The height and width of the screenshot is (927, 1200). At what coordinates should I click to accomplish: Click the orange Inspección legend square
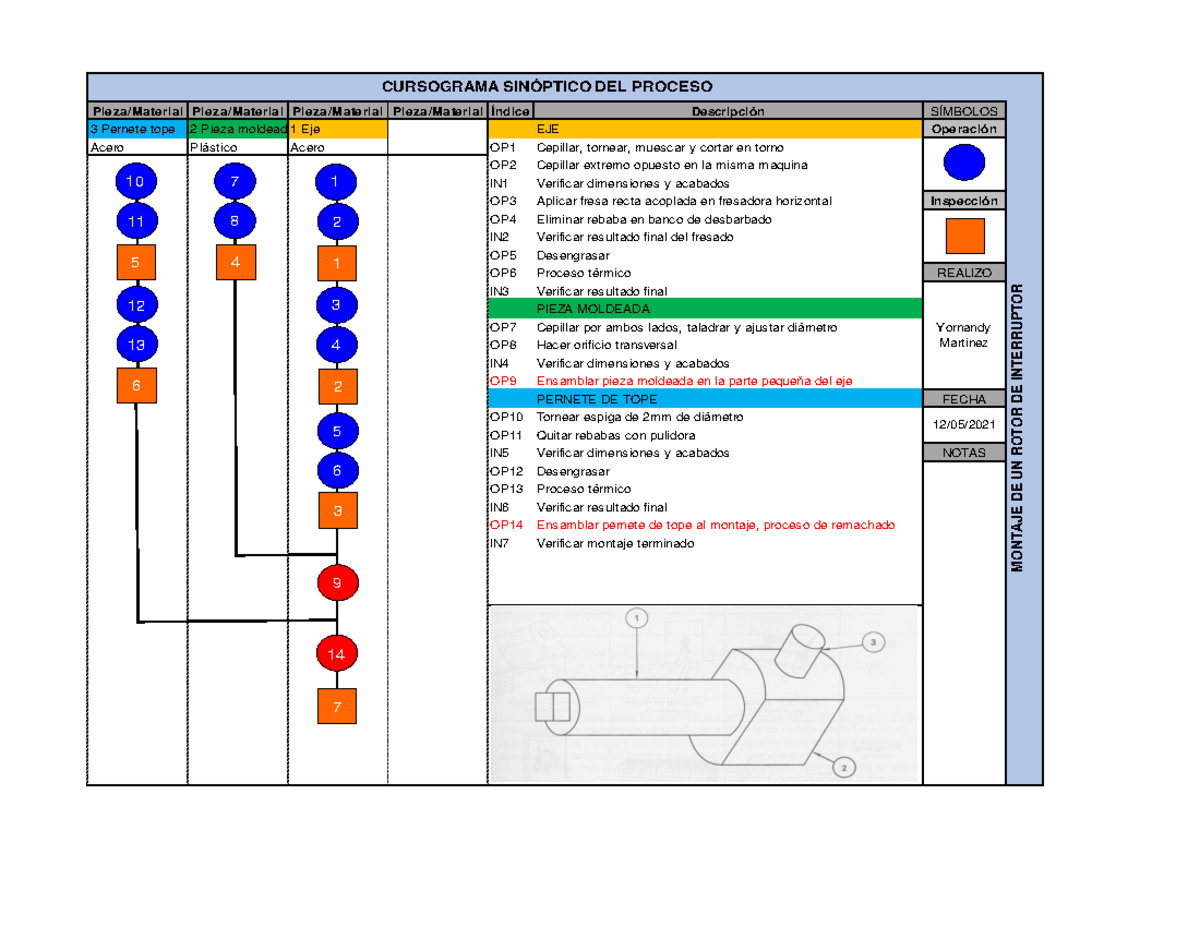964,236
